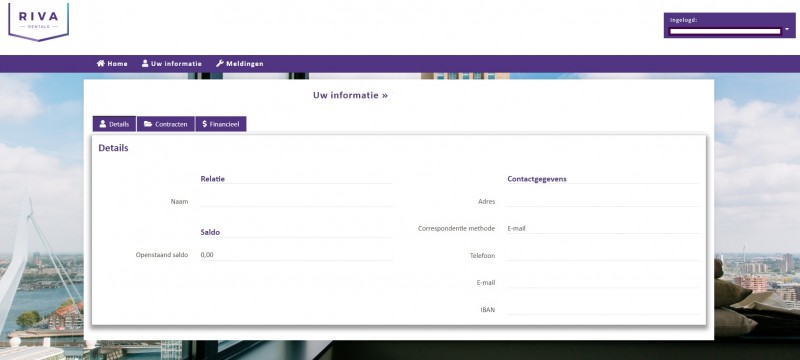This screenshot has height=360, width=800.
Task: Switch to the Contracten tab
Action: pos(166,124)
